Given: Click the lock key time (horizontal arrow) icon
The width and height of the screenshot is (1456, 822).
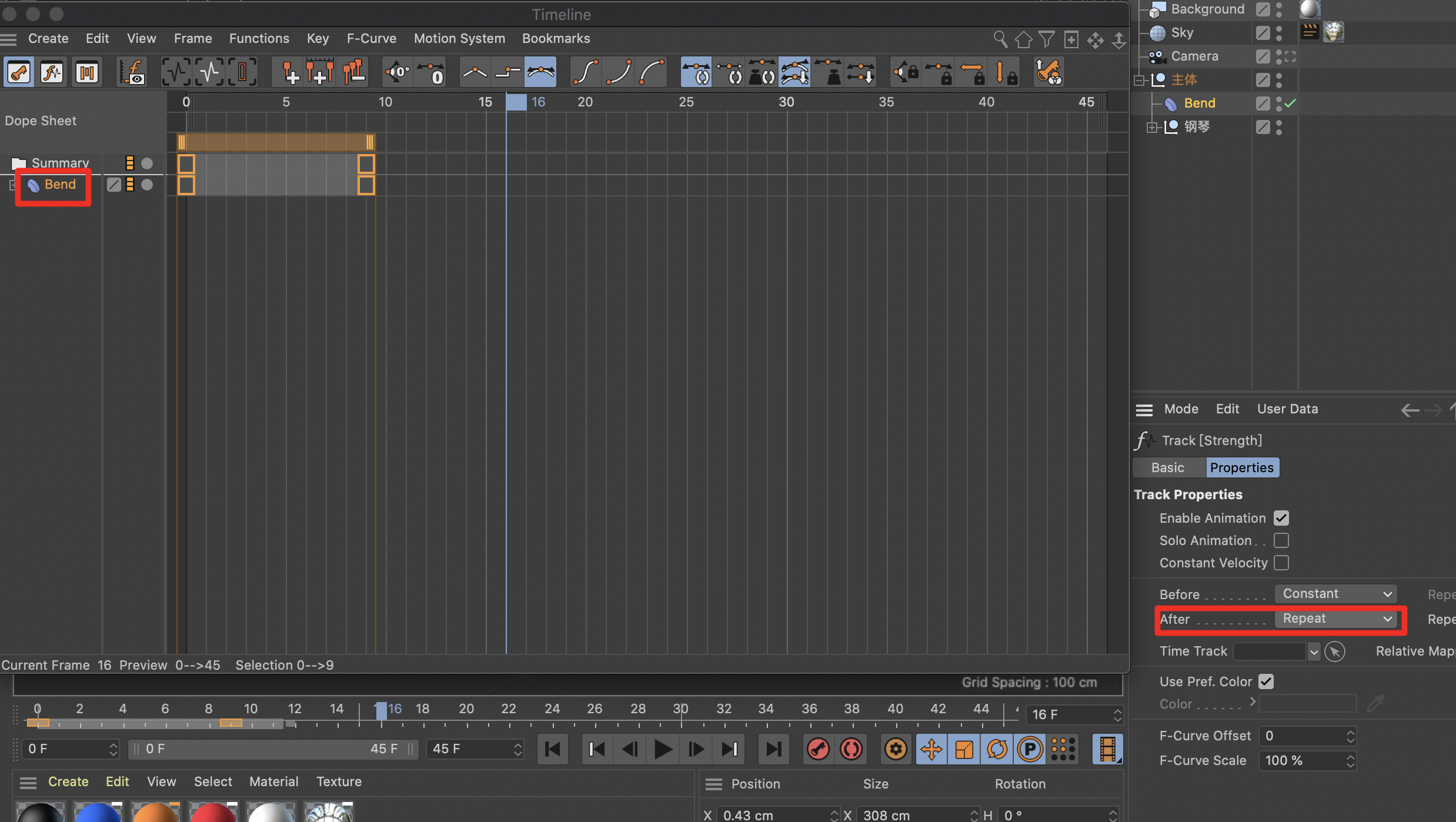Looking at the screenshot, I should coord(971,72).
